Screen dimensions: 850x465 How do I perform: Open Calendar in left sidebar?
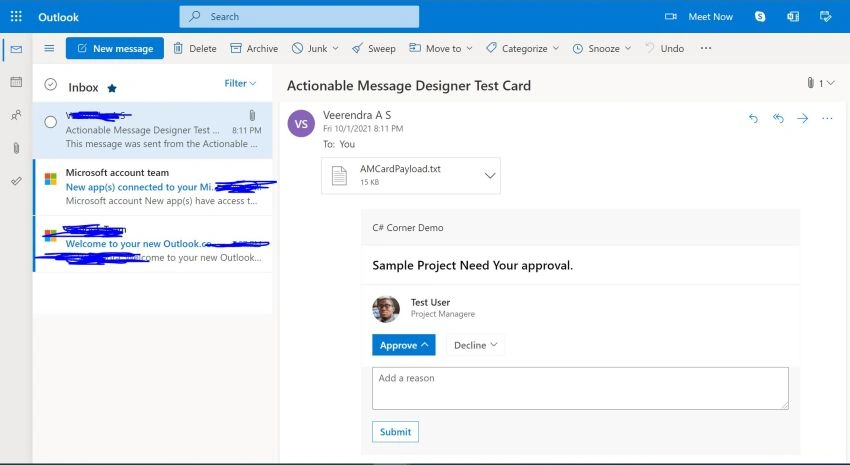tap(16, 82)
